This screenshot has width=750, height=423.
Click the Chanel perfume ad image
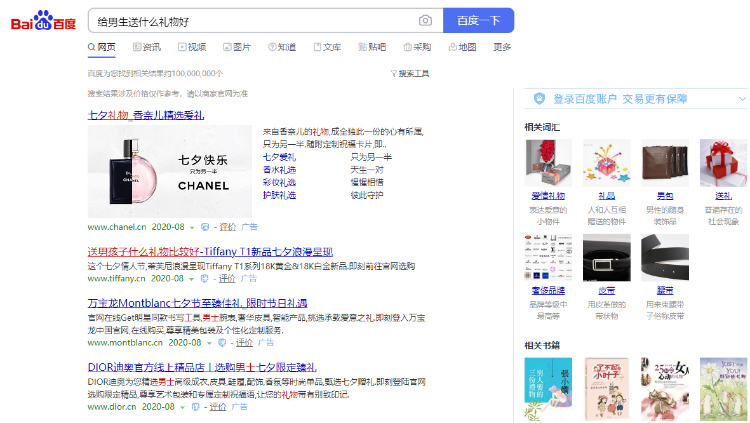click(x=170, y=171)
